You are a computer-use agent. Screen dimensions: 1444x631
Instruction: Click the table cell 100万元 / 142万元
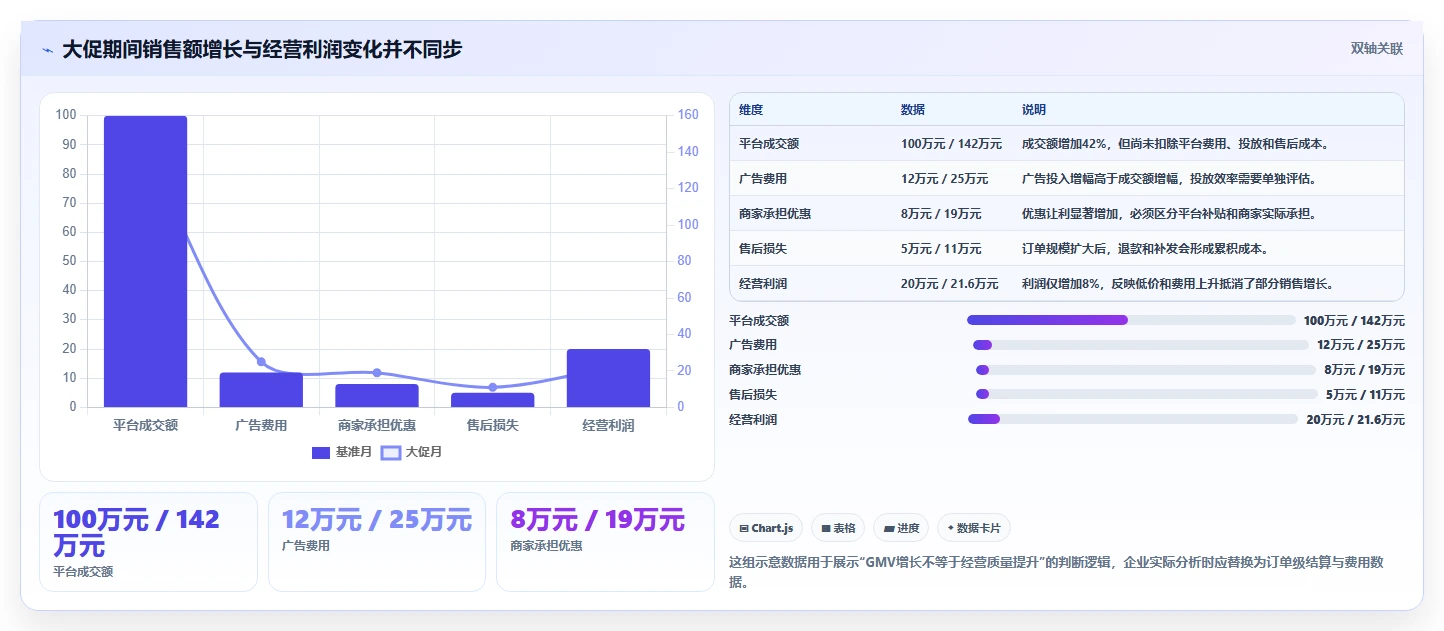[x=951, y=144]
